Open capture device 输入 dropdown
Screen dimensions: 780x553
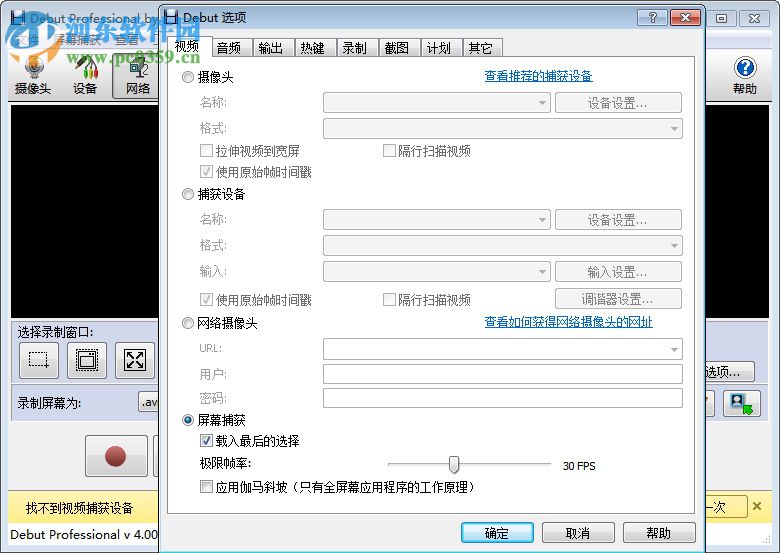click(x=437, y=272)
